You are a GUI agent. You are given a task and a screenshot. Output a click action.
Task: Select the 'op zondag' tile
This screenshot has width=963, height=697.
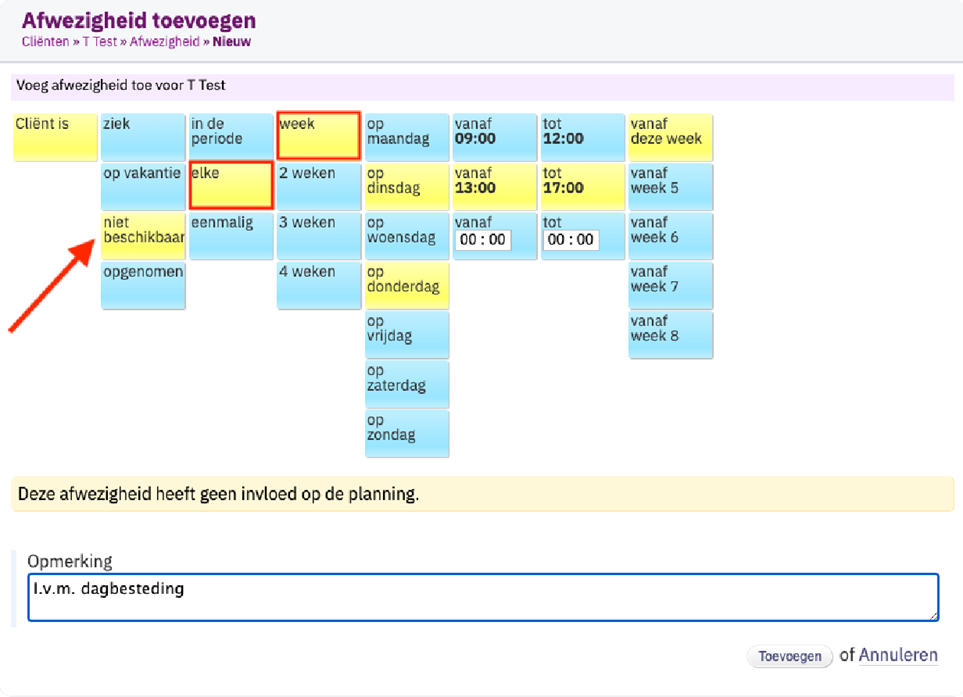click(x=407, y=434)
